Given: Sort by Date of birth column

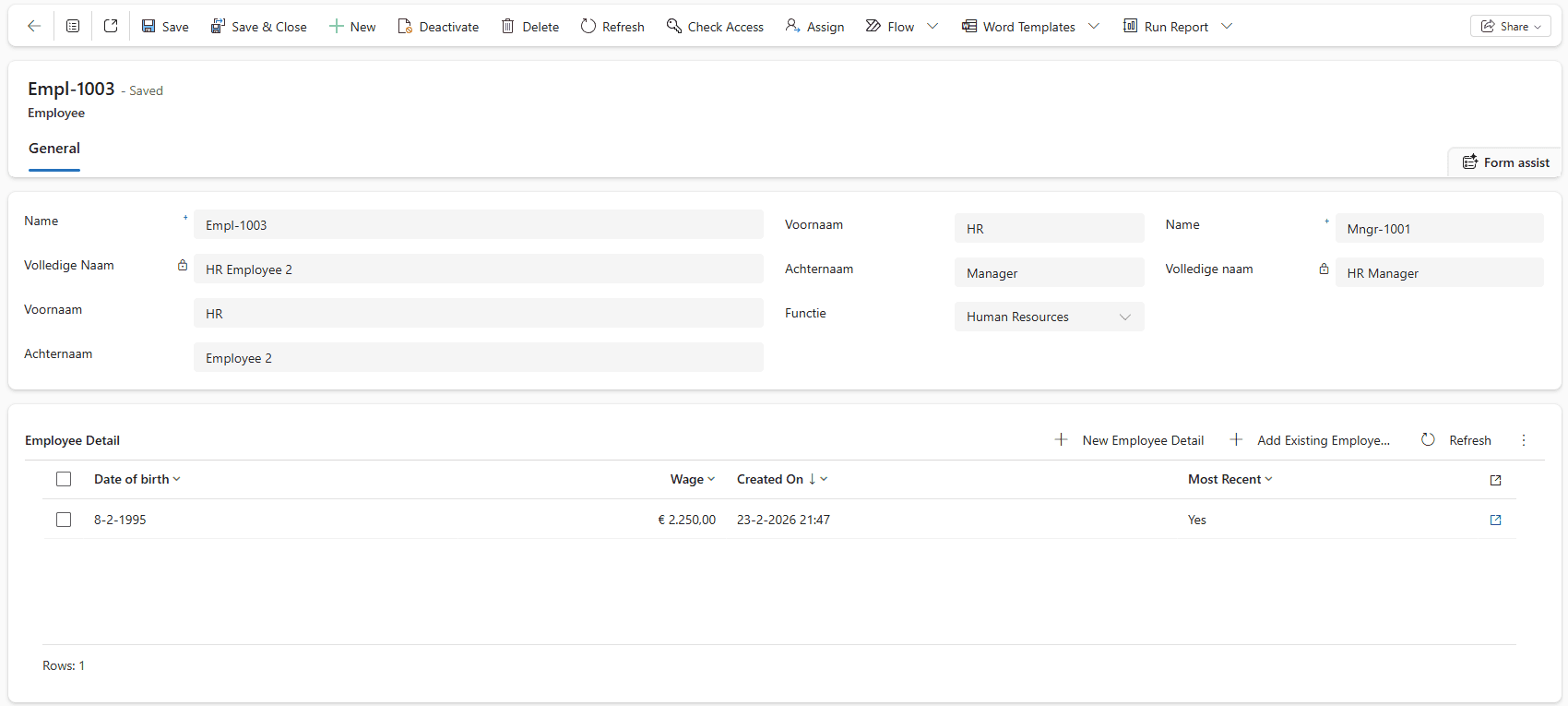Looking at the screenshot, I should tap(137, 479).
